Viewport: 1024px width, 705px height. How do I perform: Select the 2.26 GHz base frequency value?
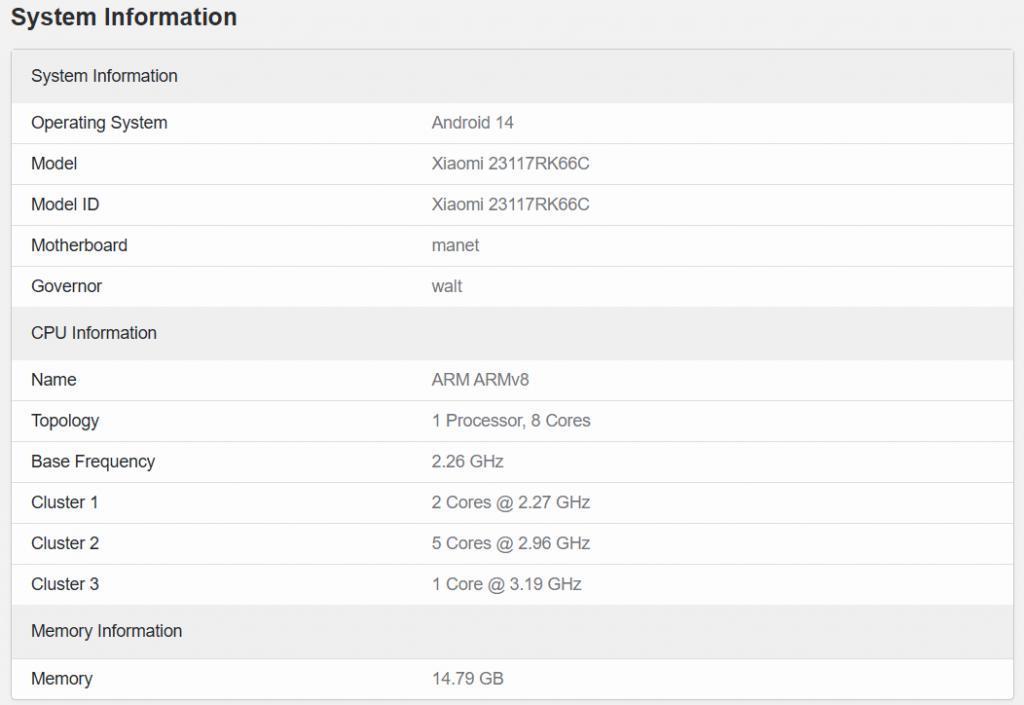pos(467,462)
